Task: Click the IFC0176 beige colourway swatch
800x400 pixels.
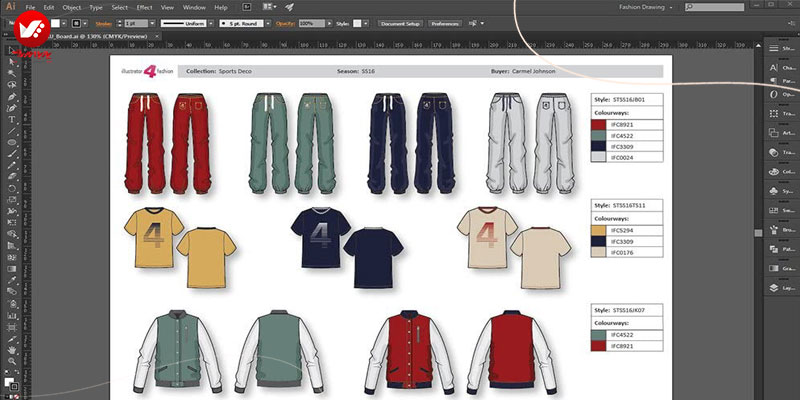Action: tap(598, 253)
